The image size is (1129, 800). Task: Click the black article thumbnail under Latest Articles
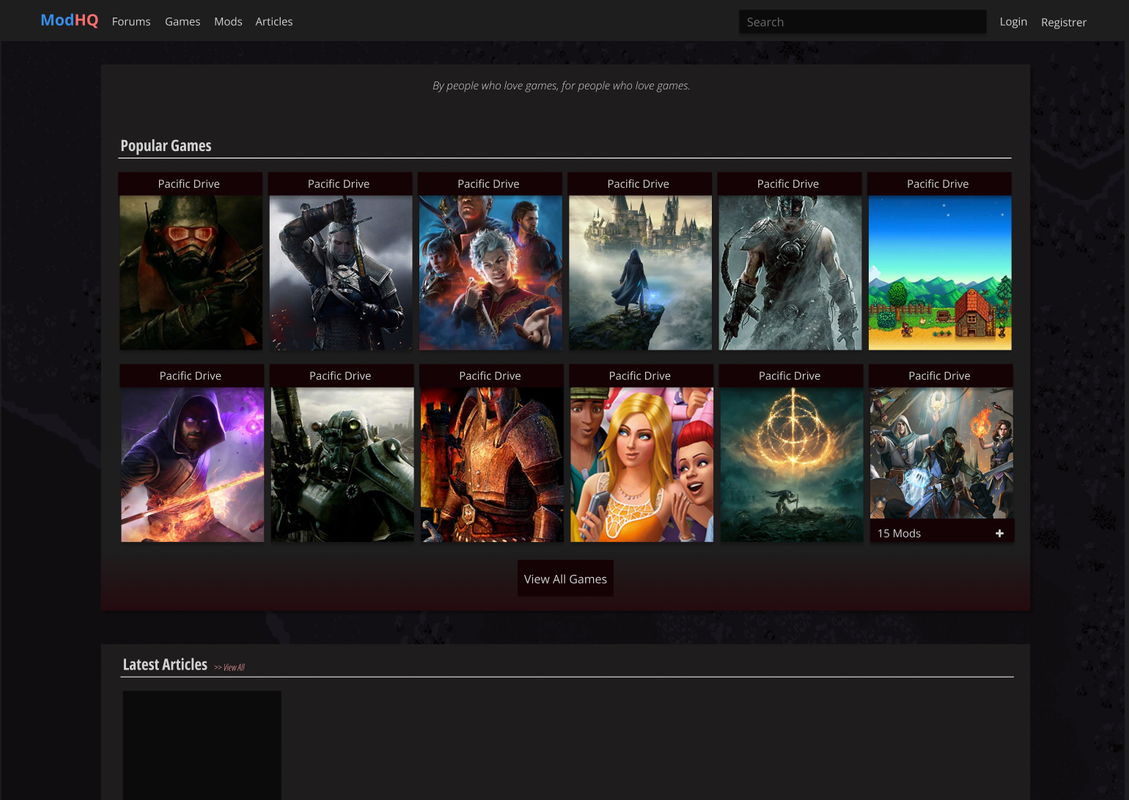tap(202, 745)
